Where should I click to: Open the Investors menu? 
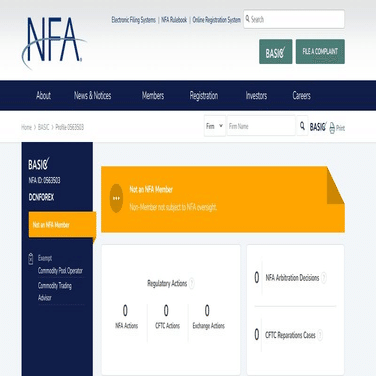coord(256,96)
